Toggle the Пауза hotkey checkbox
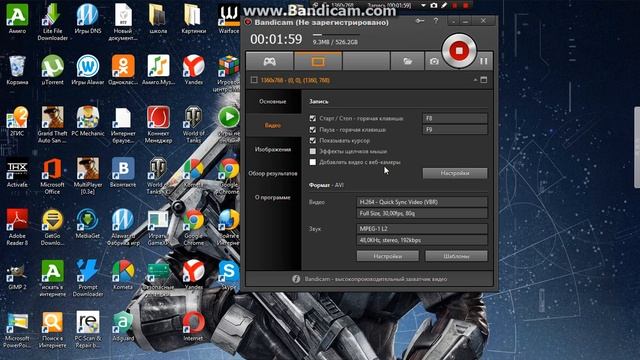This screenshot has height=360, width=640. pos(313,129)
